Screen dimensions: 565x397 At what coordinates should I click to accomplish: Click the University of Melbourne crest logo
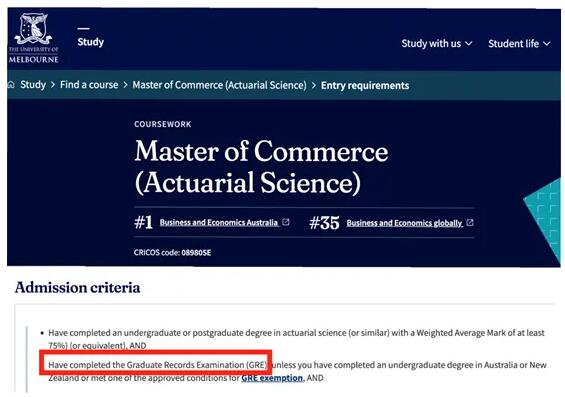point(34,38)
